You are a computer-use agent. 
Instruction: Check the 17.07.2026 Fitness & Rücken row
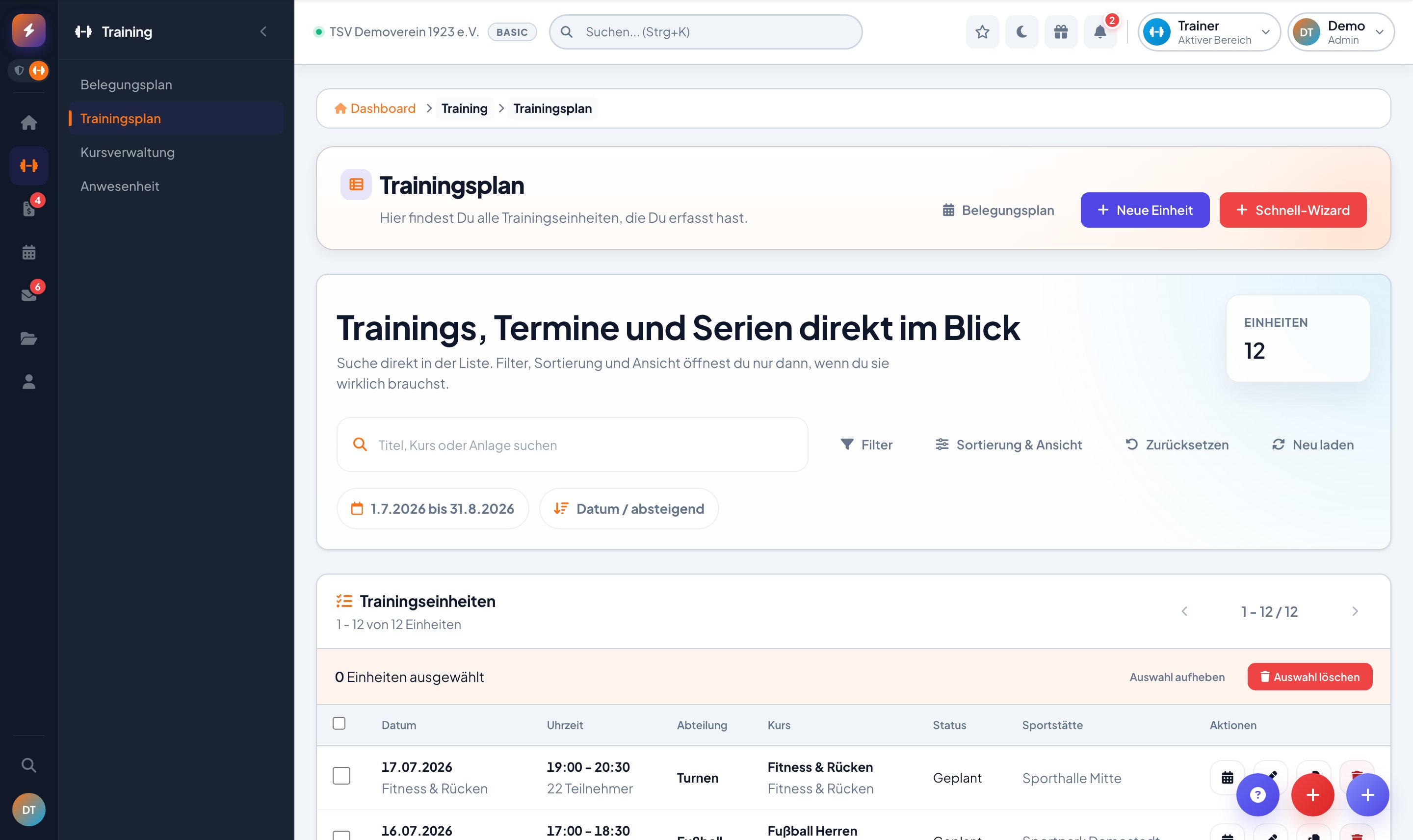[x=341, y=775]
